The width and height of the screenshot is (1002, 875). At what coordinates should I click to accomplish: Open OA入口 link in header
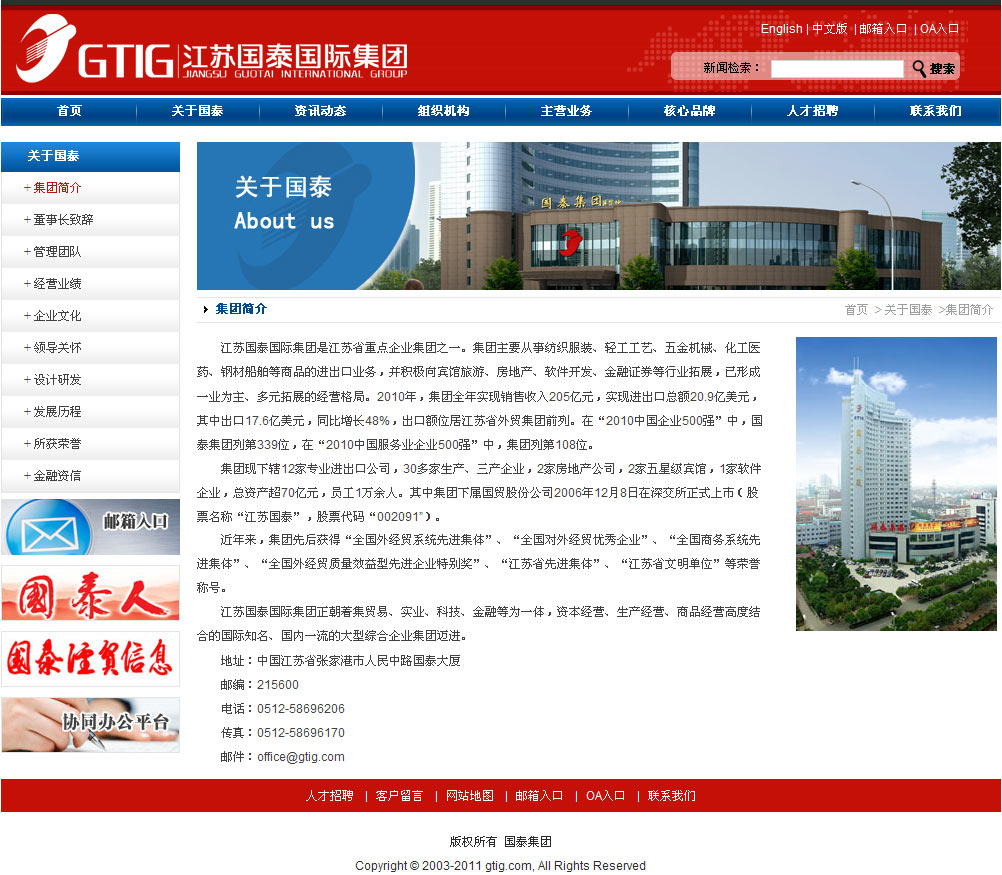(939, 29)
